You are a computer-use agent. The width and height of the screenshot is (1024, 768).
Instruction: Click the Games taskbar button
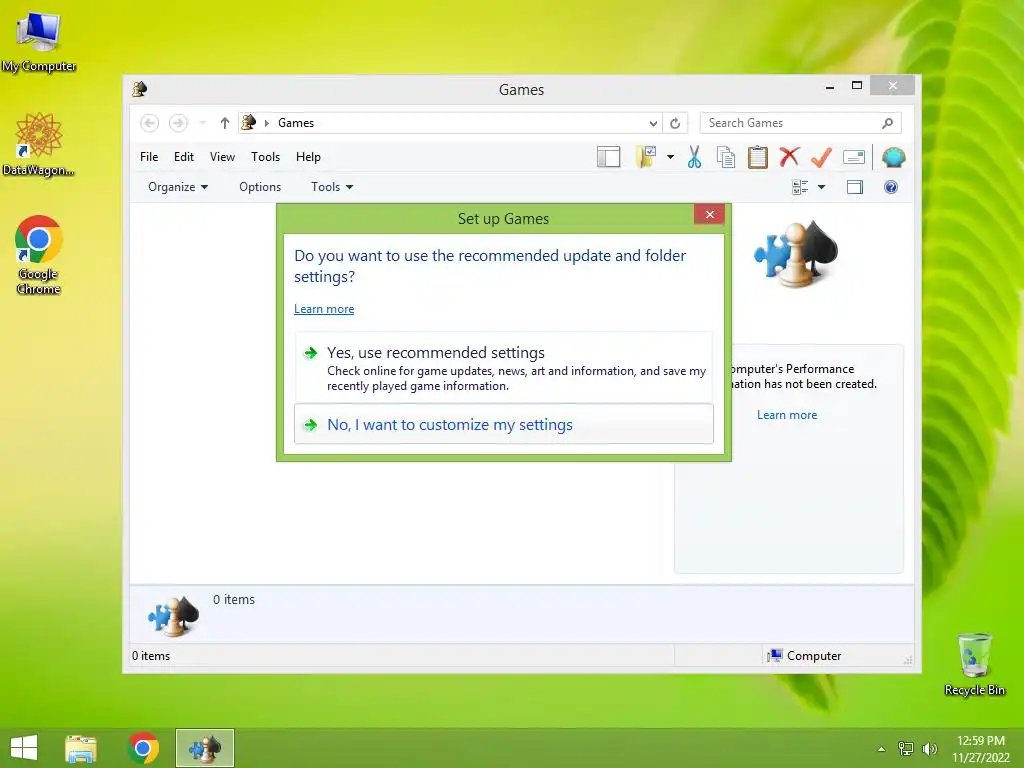click(205, 748)
